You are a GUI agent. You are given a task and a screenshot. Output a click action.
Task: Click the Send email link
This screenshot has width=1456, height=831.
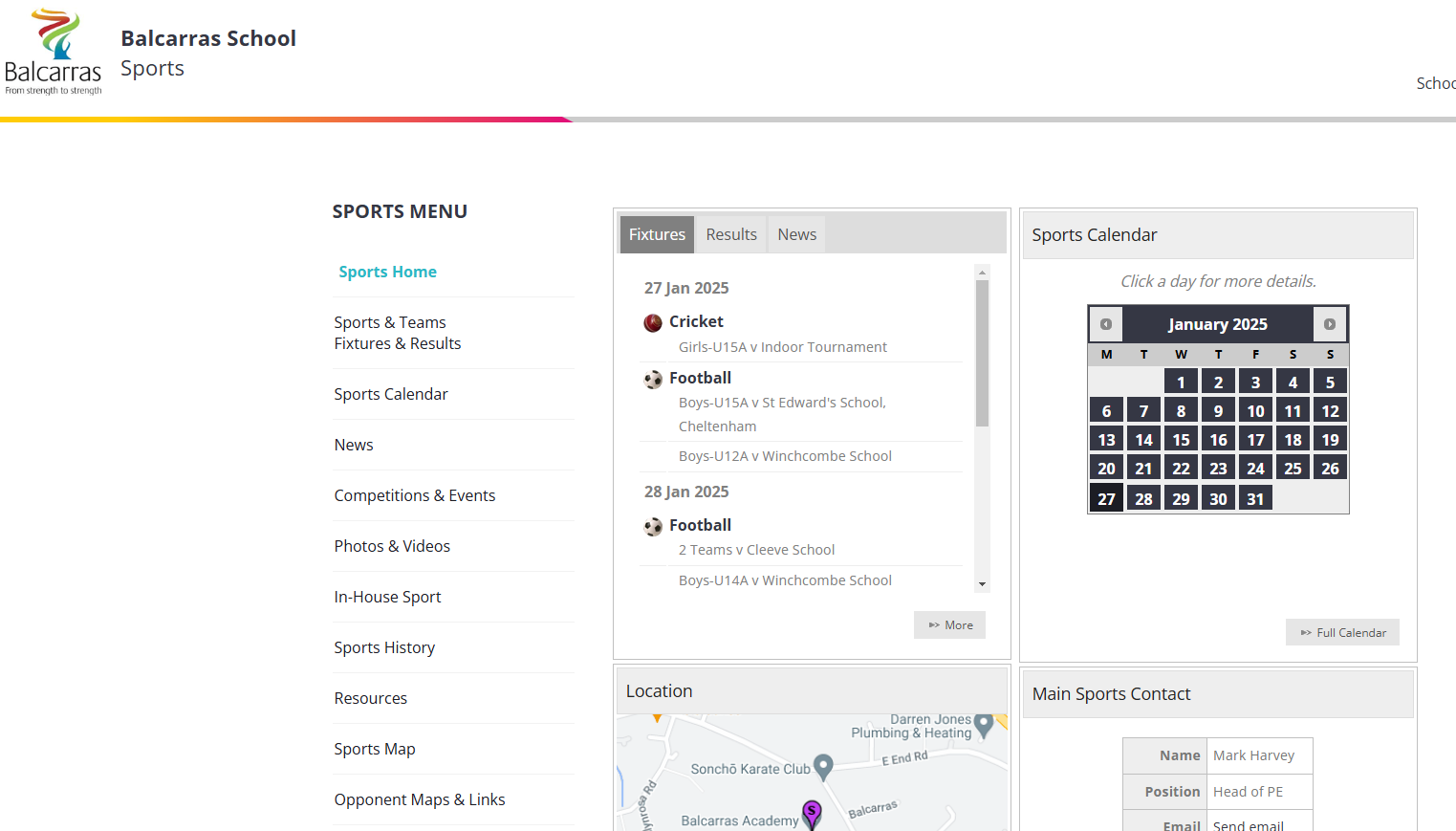coord(1248,824)
